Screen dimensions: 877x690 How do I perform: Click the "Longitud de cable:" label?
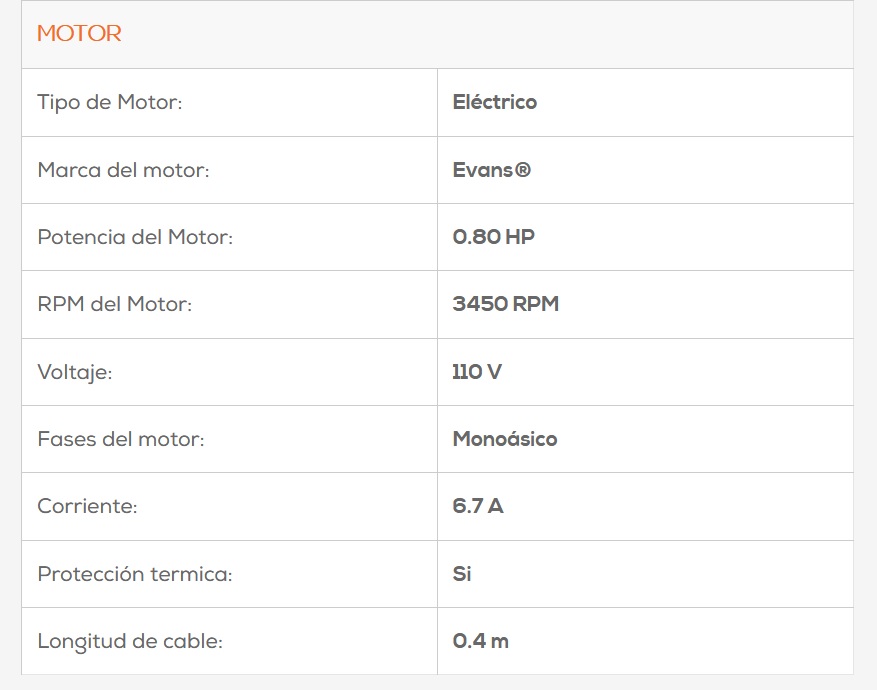pyautogui.click(x=130, y=641)
